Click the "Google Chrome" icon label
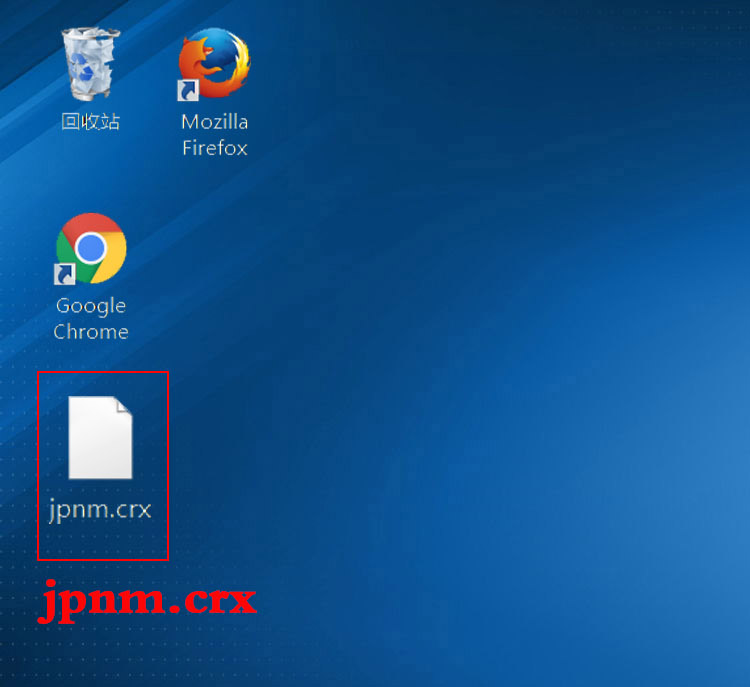750x687 pixels. (x=91, y=319)
